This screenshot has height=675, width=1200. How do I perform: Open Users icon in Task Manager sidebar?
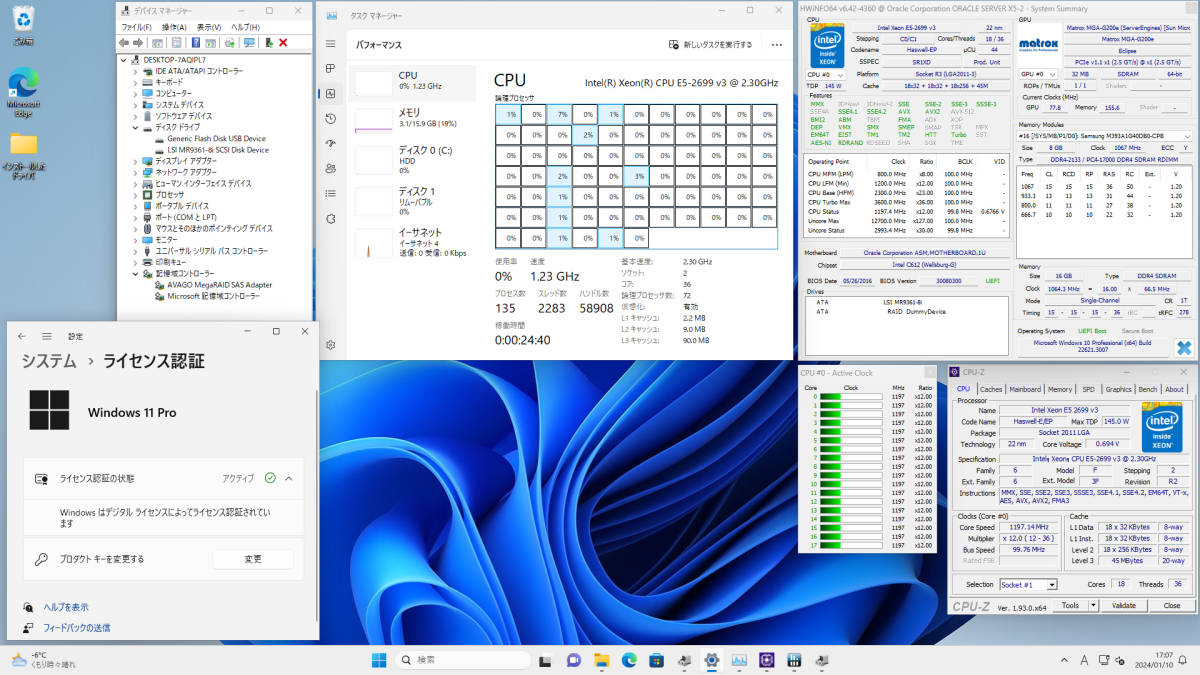point(331,168)
